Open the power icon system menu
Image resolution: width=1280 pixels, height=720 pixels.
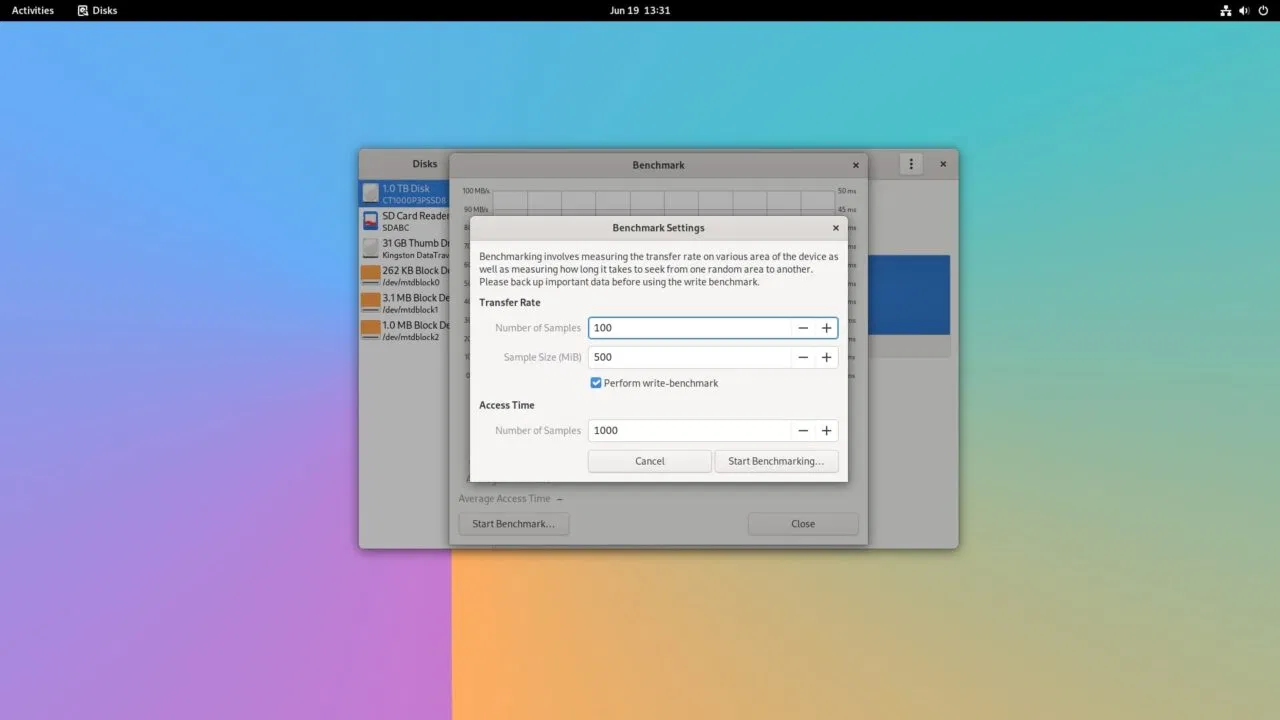click(1262, 10)
